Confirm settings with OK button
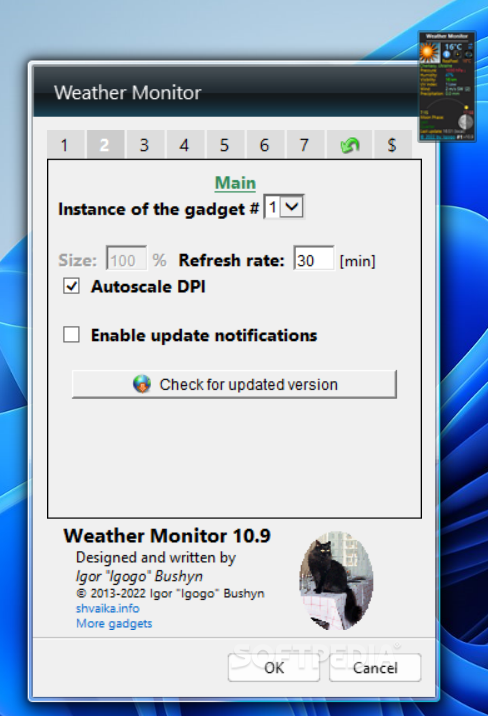 tap(274, 668)
